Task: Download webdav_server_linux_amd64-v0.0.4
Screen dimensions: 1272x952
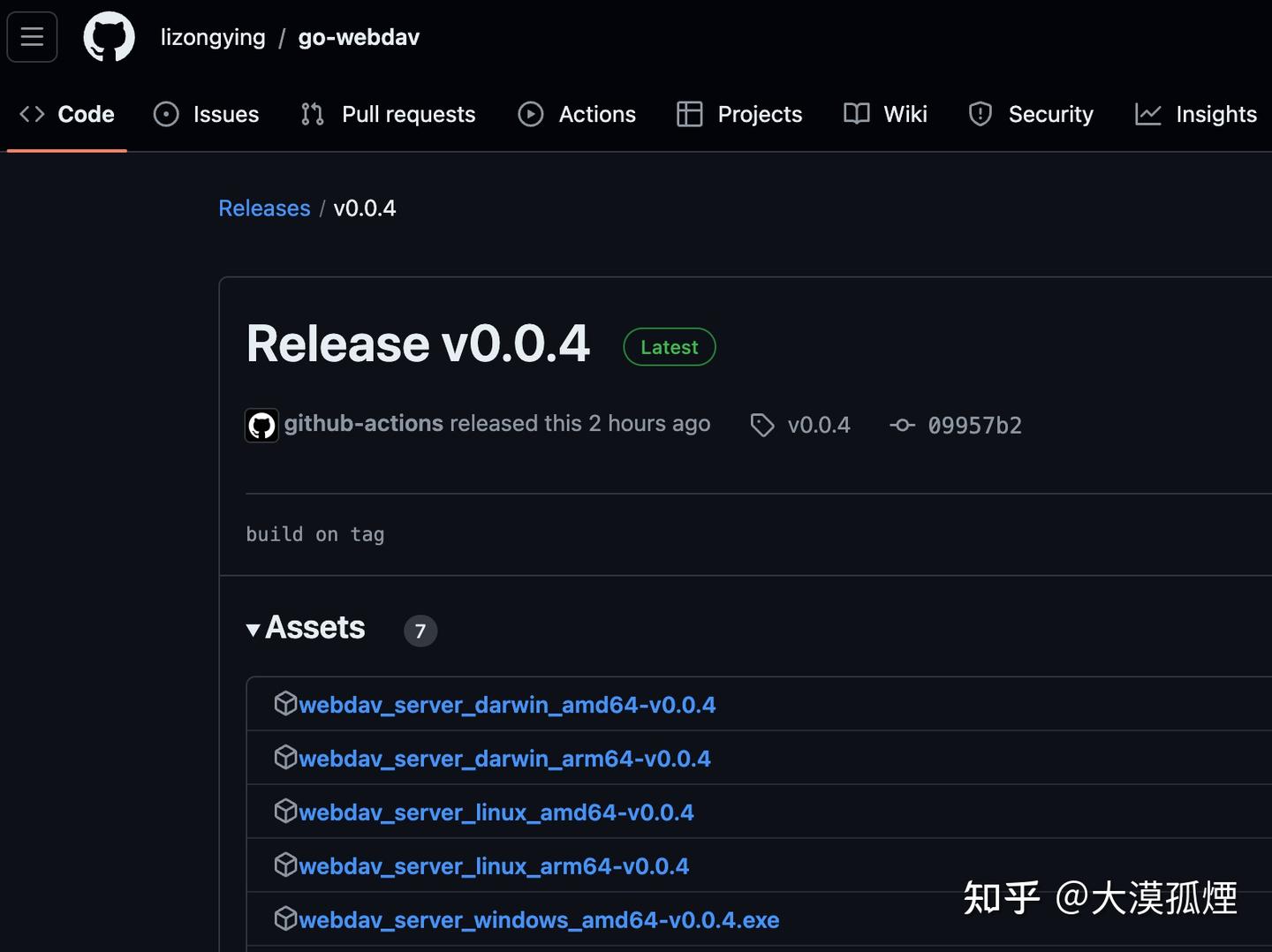Action: click(496, 812)
